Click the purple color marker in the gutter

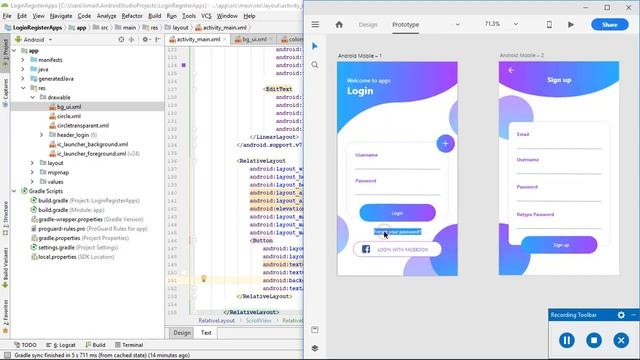point(184,65)
